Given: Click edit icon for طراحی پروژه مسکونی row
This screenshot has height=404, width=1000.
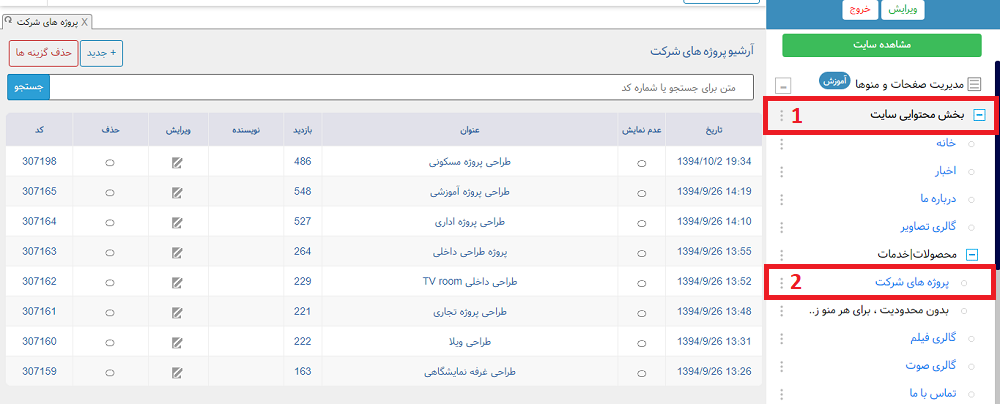Looking at the screenshot, I should pos(177,162).
